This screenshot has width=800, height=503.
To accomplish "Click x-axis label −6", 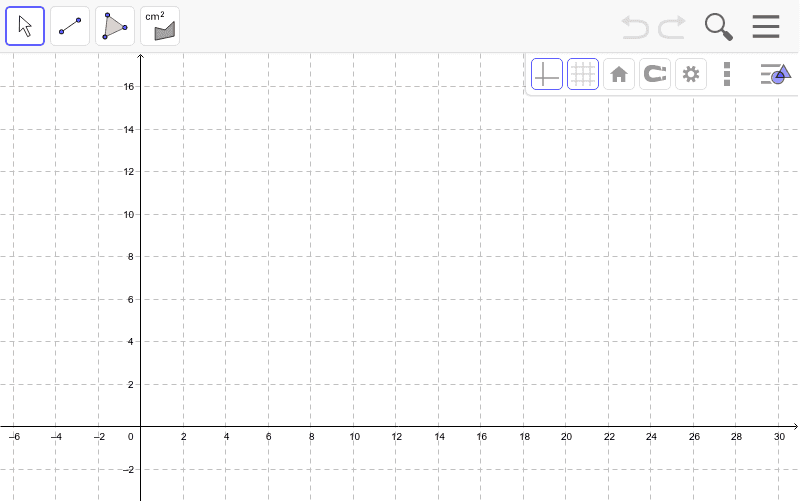I will point(14,437).
